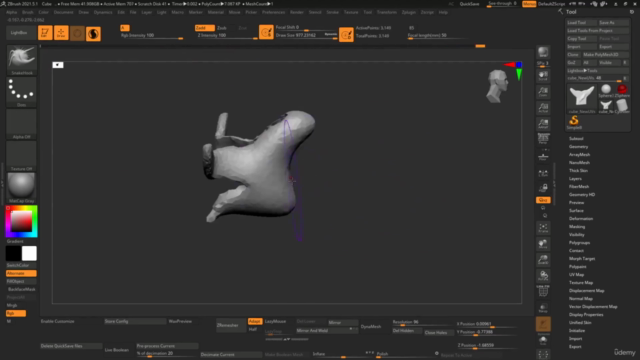Toggle the Alternate button
The width and height of the screenshot is (640, 360).
click(x=21, y=273)
